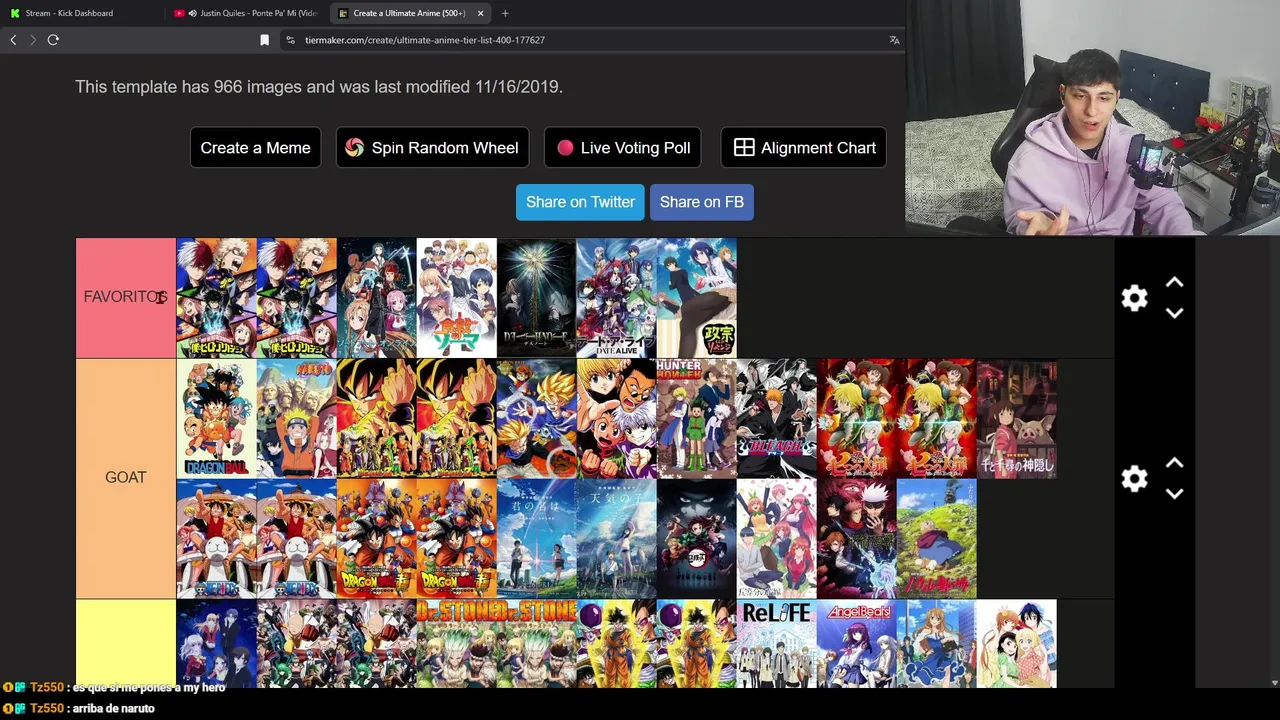
Task: Switch to Justin Quiles YouTube tab
Action: tap(247, 13)
